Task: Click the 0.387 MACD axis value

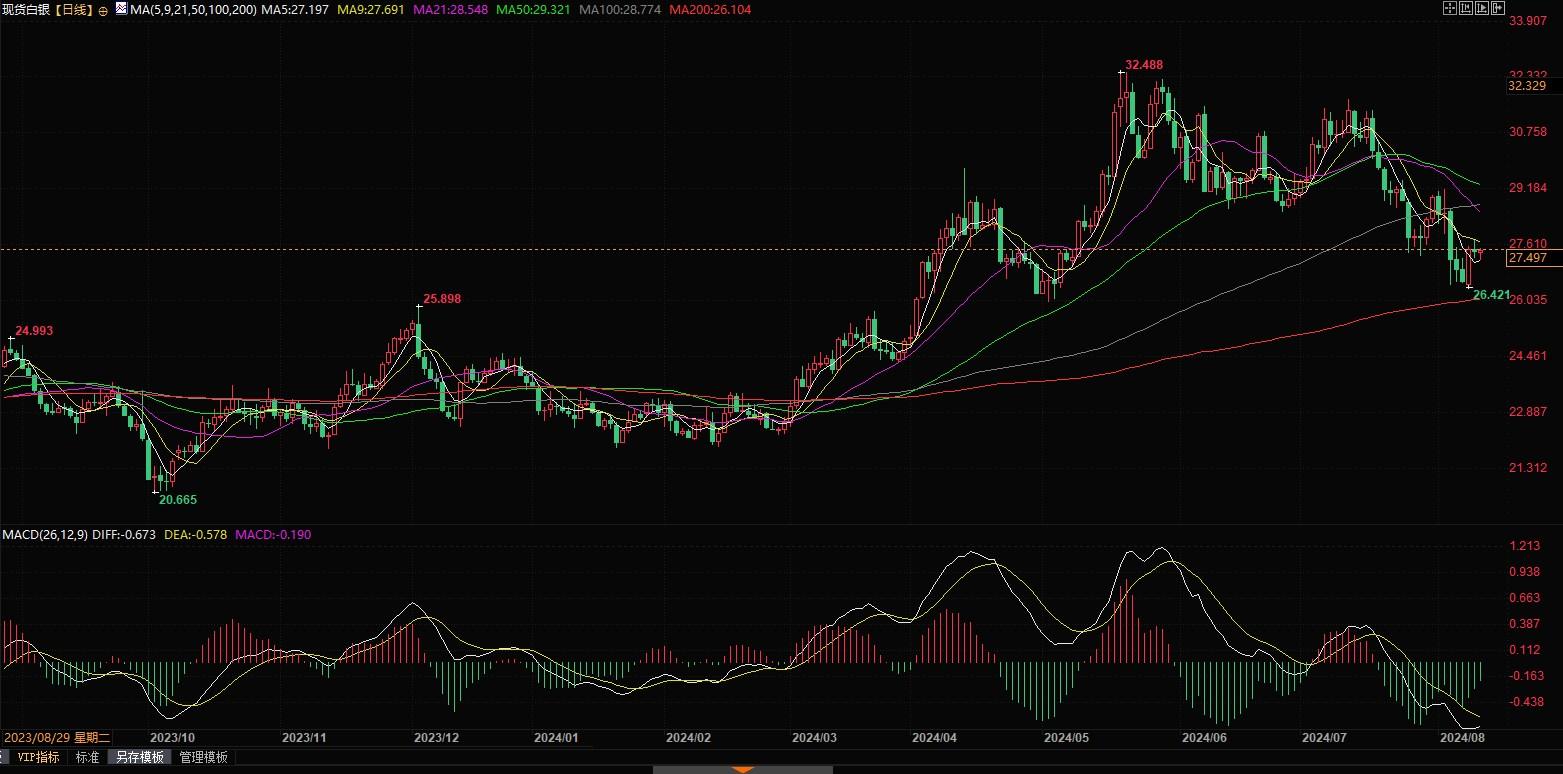Action: click(1525, 624)
